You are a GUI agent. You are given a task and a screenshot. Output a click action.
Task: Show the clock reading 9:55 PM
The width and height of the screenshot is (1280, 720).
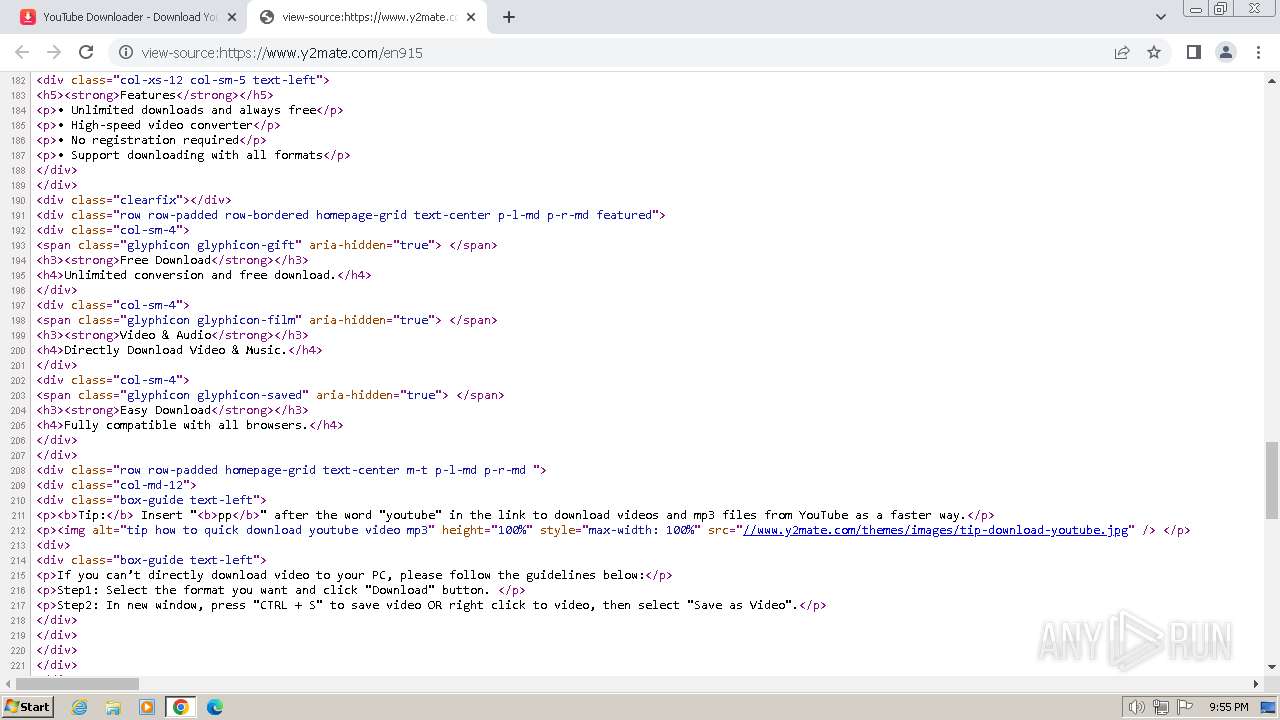coord(1229,707)
